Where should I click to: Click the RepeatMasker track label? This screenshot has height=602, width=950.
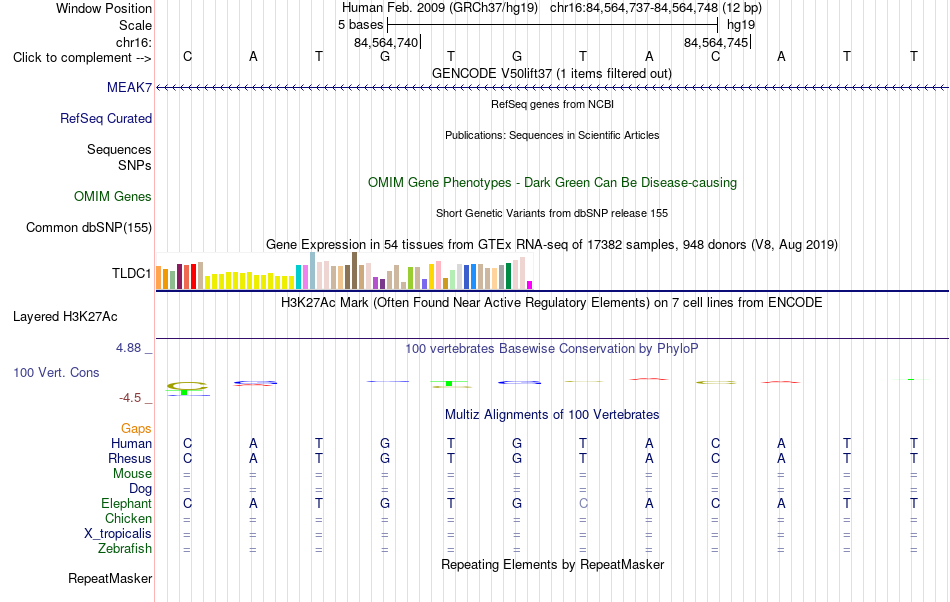(x=110, y=579)
